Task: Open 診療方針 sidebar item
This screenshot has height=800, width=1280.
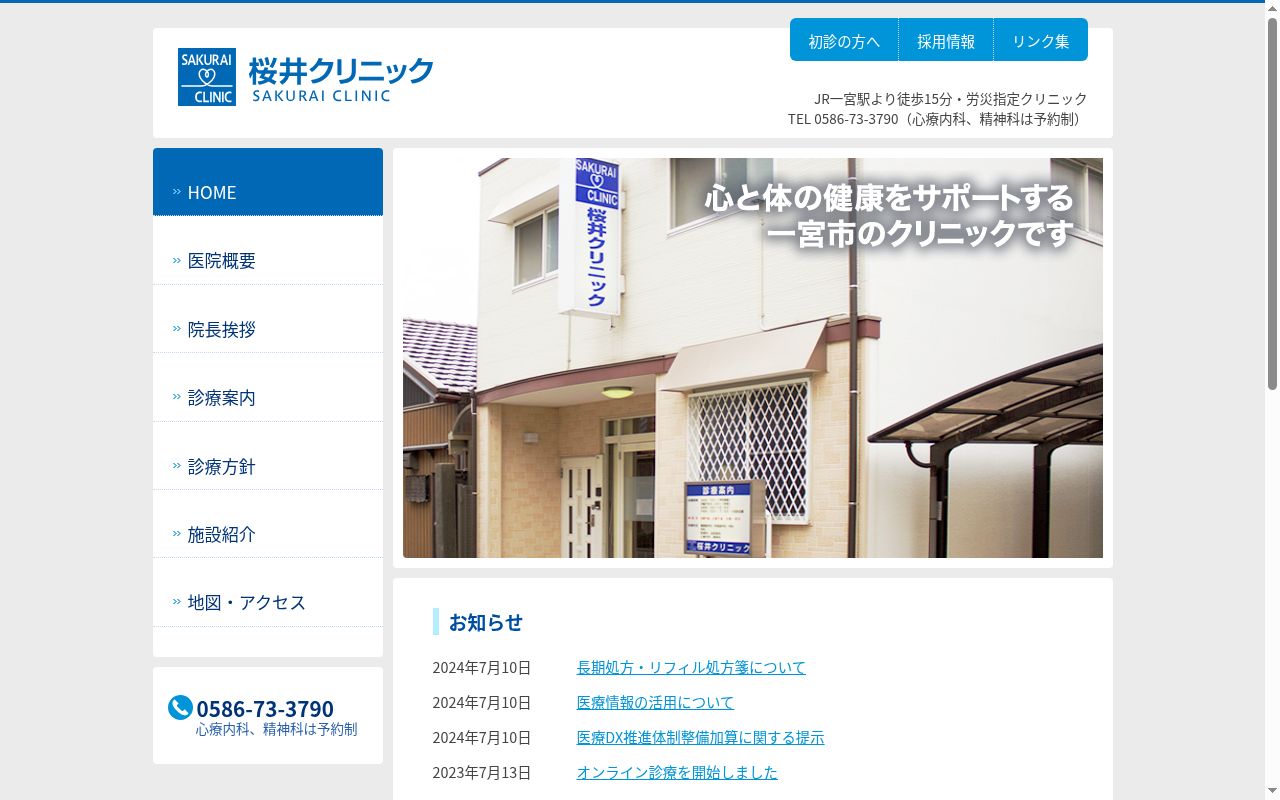Action: click(x=268, y=456)
